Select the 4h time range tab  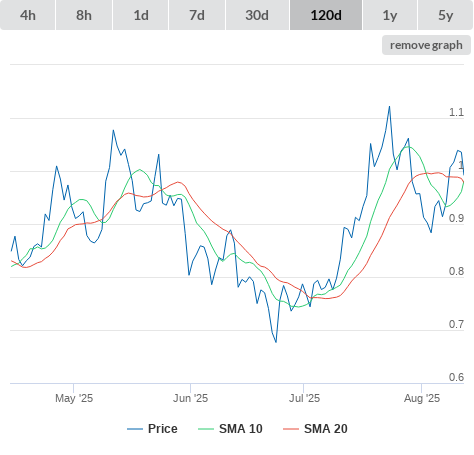[x=28, y=15]
